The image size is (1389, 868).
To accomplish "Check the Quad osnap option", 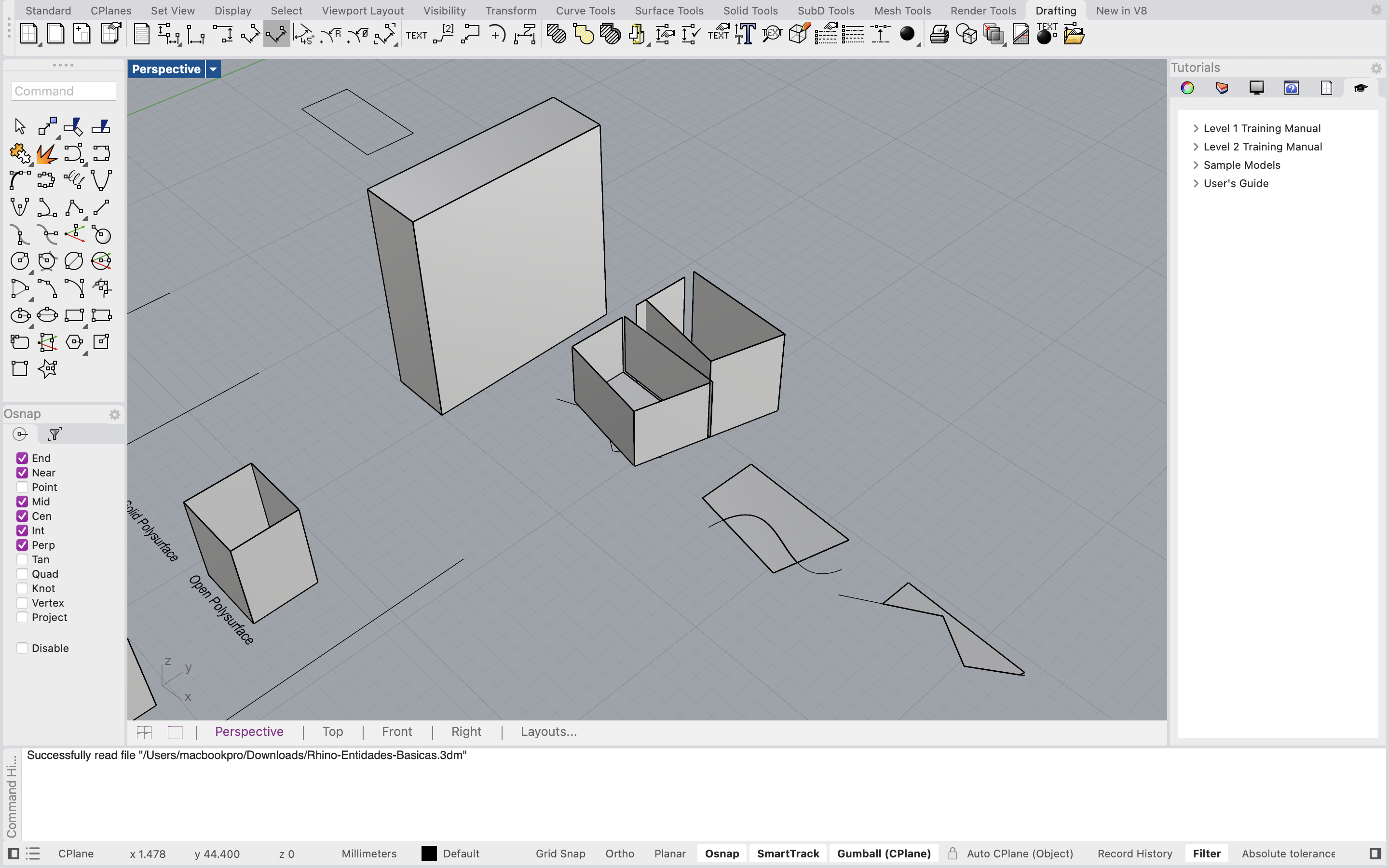I will click(x=22, y=573).
